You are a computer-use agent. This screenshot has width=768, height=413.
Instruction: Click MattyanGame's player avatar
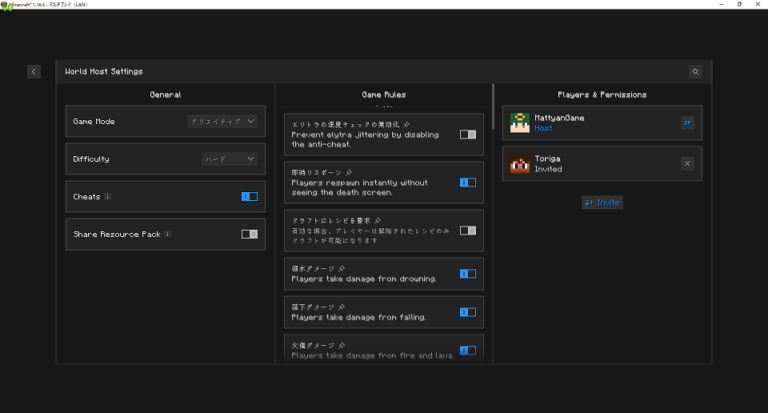click(x=519, y=123)
